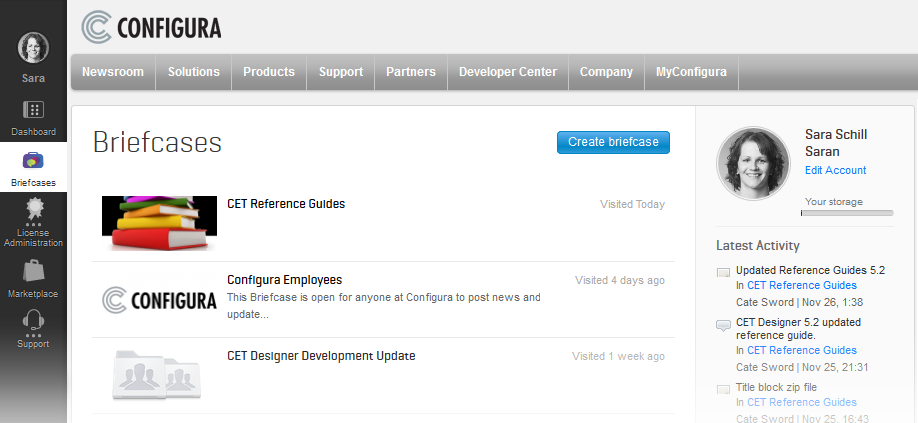Image resolution: width=918 pixels, height=423 pixels.
Task: Click the Configura logo in header
Action: [152, 27]
